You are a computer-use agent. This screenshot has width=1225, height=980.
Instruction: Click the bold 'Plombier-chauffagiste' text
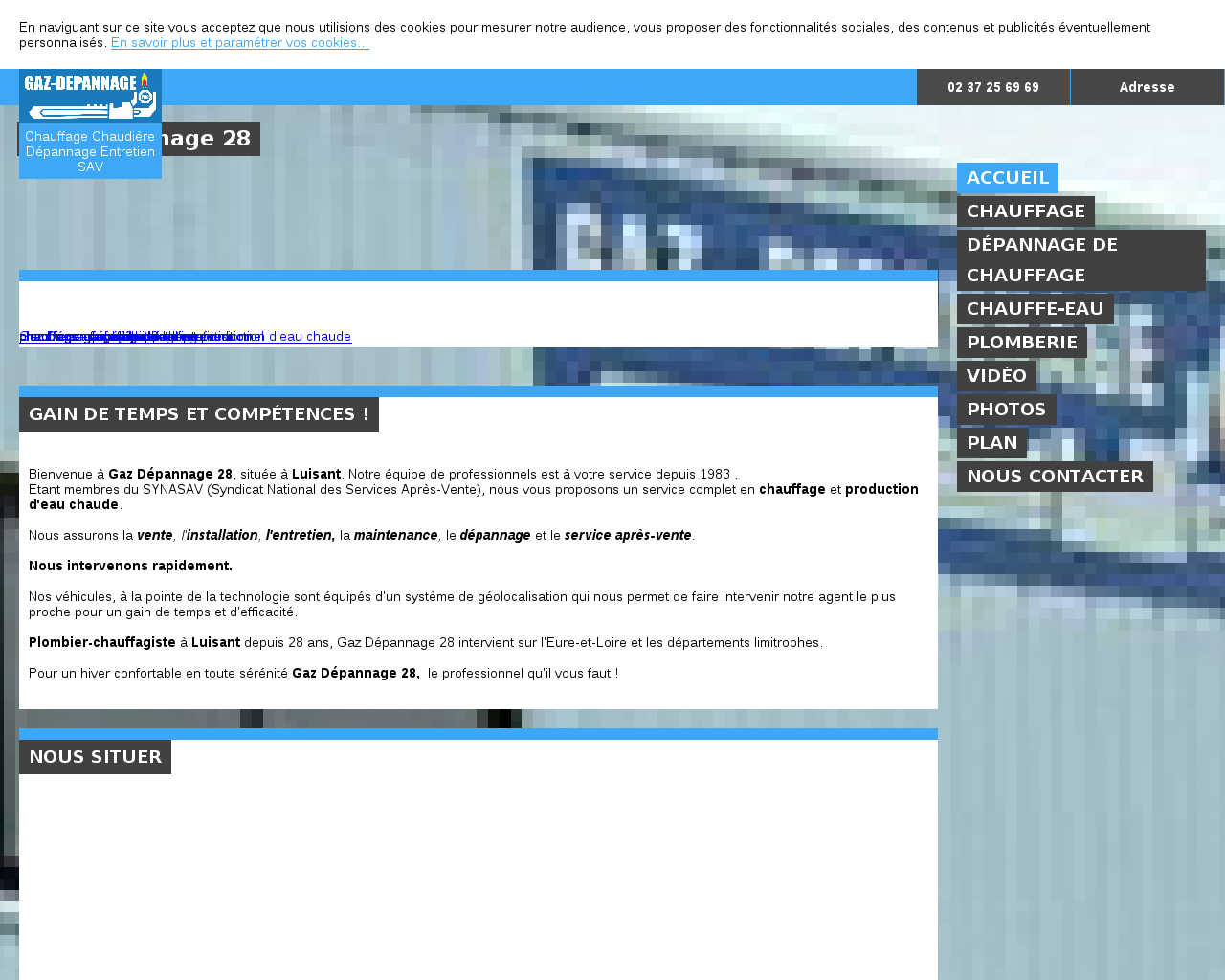tap(102, 643)
